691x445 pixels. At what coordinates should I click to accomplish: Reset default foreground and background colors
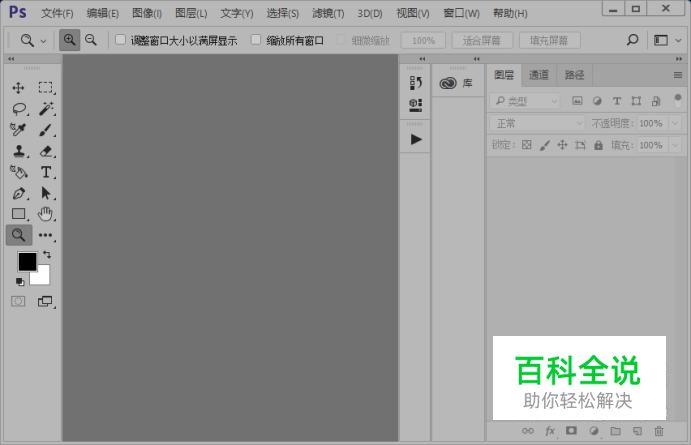[20, 281]
